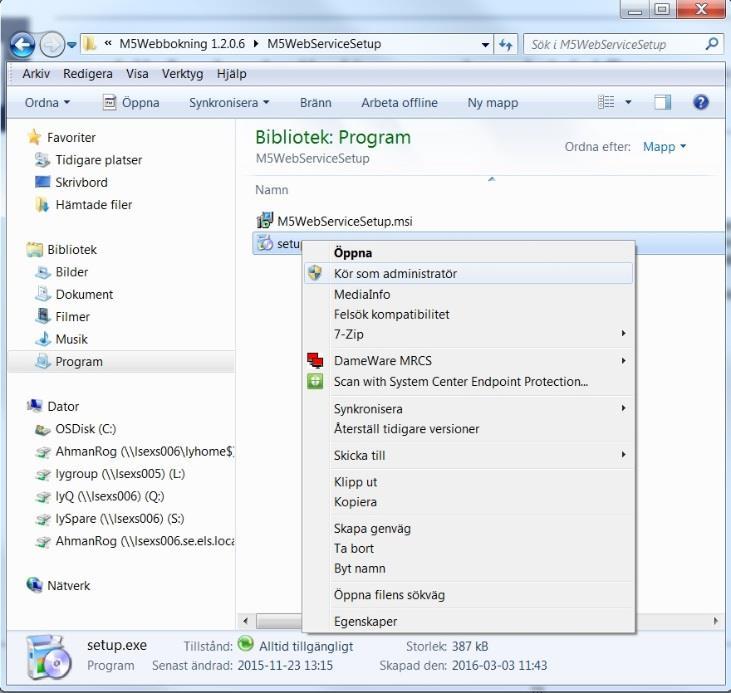Open the Verktyg menu

(x=182, y=74)
